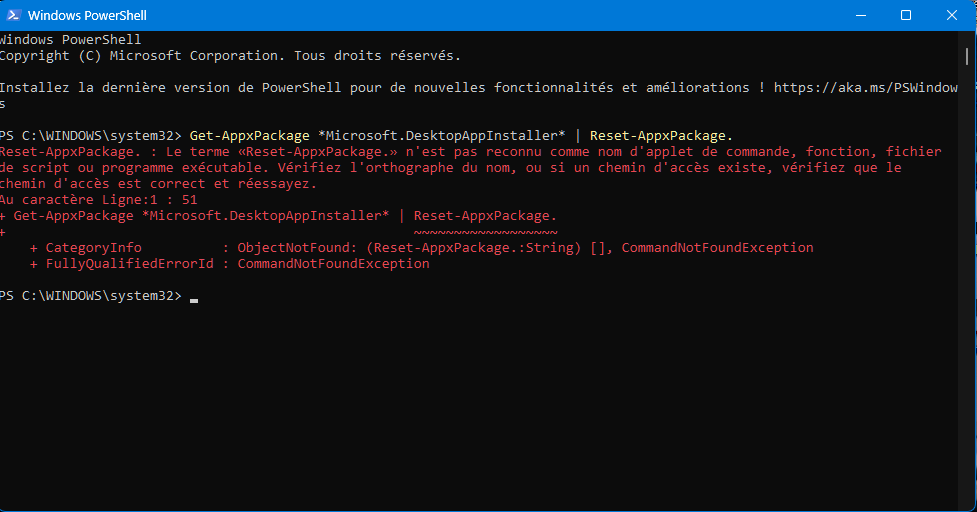Image resolution: width=977 pixels, height=512 pixels.
Task: Click the CategoryInfo label in the error
Action: coord(93,247)
